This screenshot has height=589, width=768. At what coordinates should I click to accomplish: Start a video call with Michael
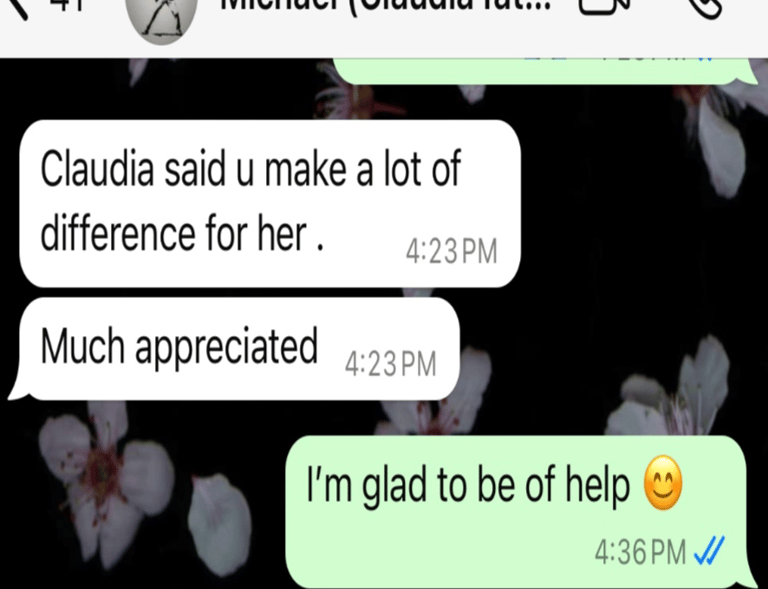point(603,6)
